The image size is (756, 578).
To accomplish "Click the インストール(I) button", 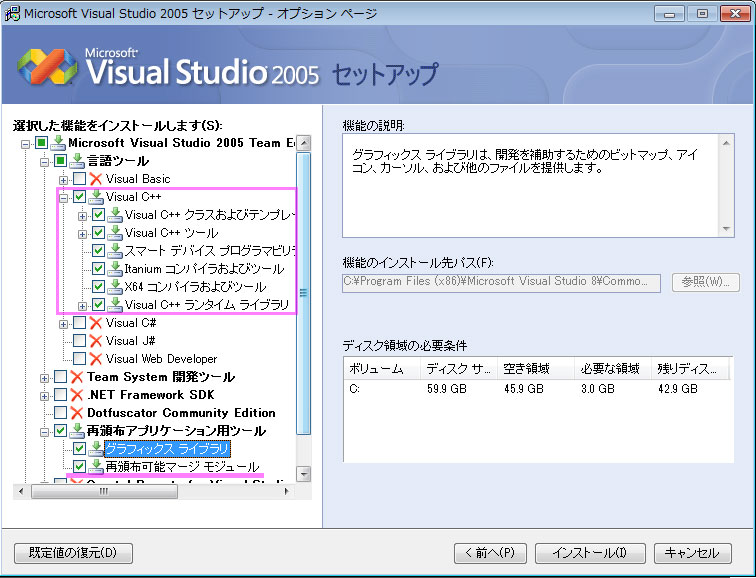I will click(x=590, y=553).
